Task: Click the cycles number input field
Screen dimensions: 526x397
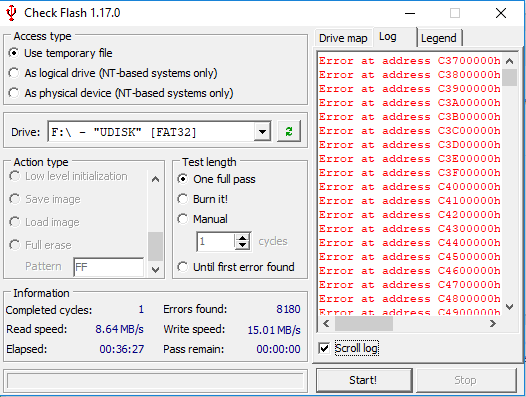Action: pyautogui.click(x=217, y=241)
